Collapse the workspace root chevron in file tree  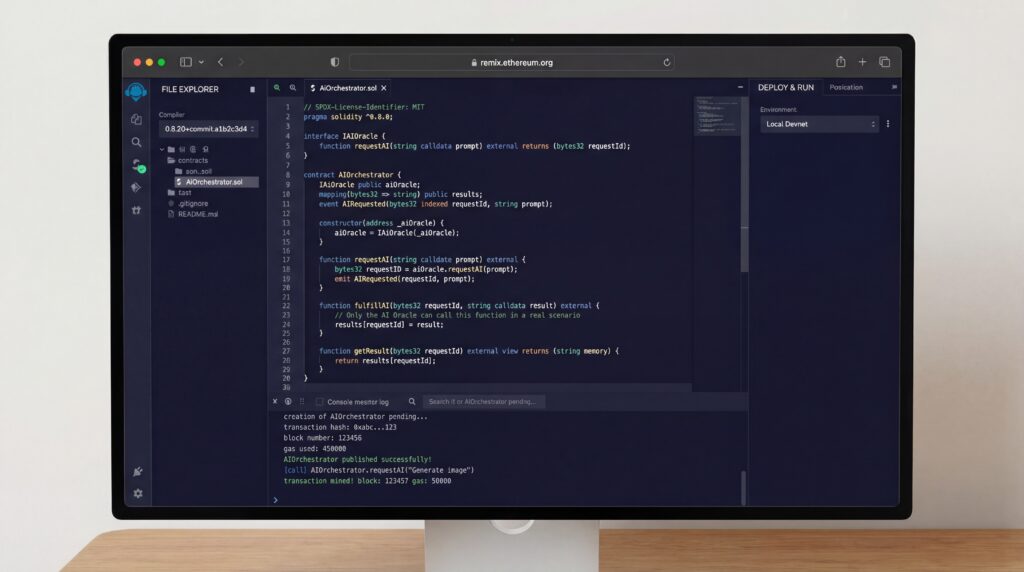(x=162, y=150)
